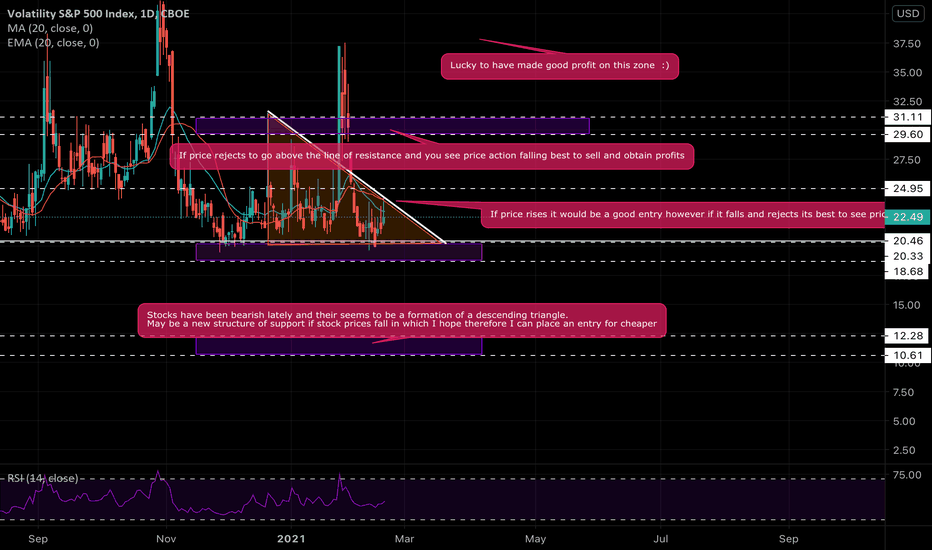Select the 10.61 price line label
This screenshot has height=550, width=932.
pyautogui.click(x=908, y=356)
